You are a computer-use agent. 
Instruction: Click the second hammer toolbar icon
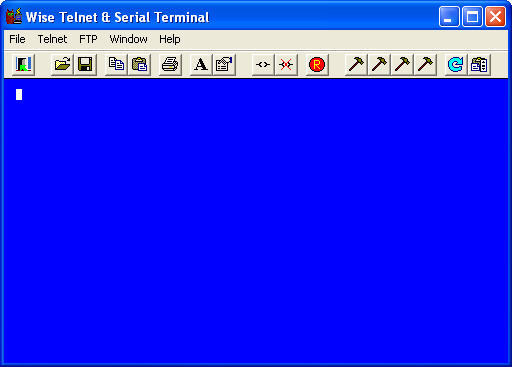(x=379, y=64)
